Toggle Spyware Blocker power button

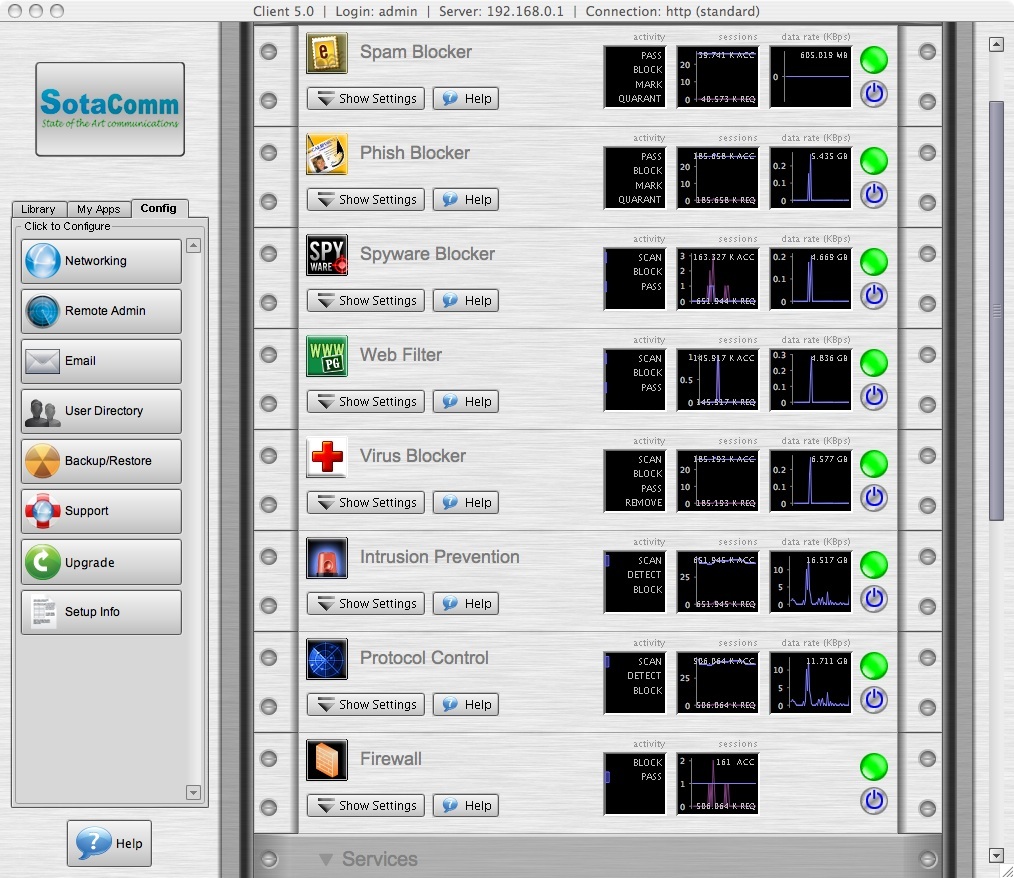click(874, 295)
